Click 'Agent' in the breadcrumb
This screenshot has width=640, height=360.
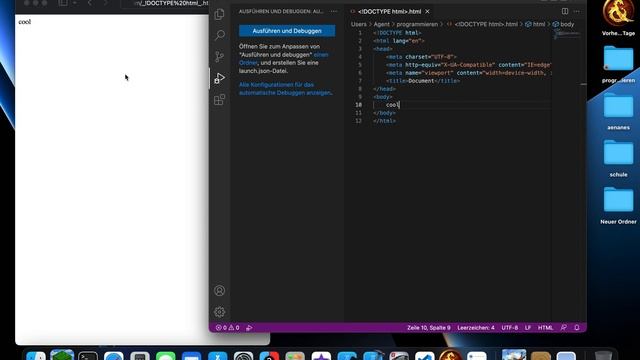coord(382,24)
